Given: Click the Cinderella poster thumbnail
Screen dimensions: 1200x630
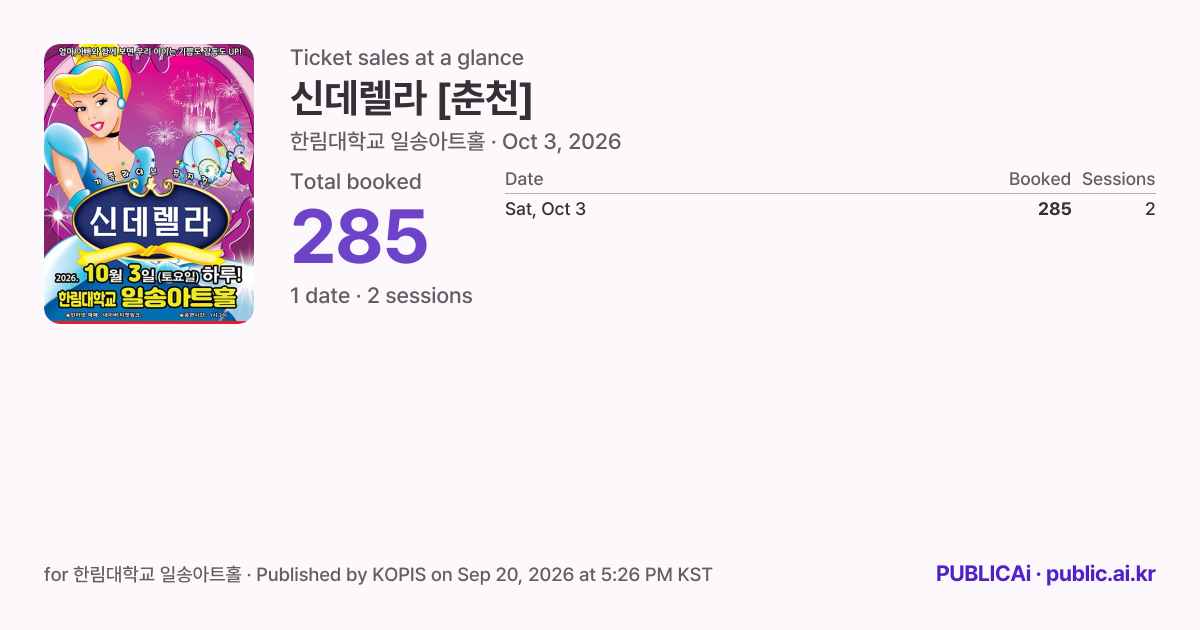Looking at the screenshot, I should [x=149, y=184].
